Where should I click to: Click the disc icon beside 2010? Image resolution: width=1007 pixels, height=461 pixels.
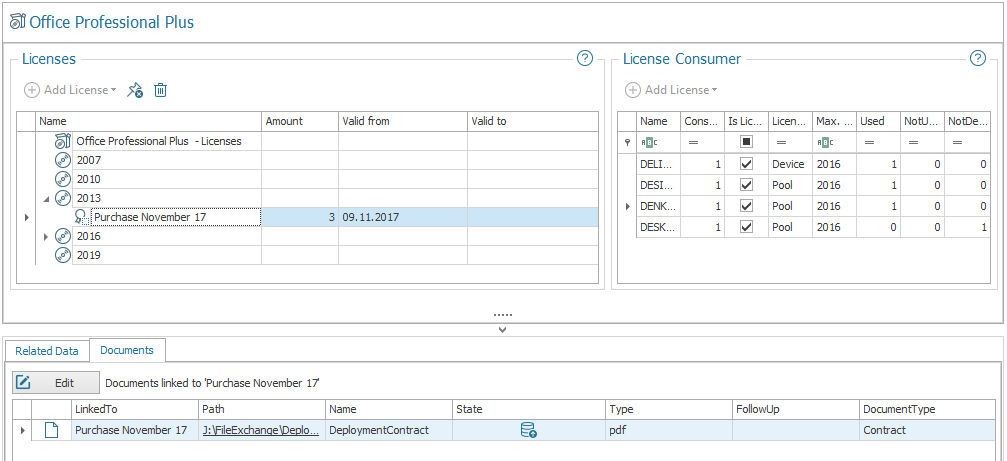point(62,179)
